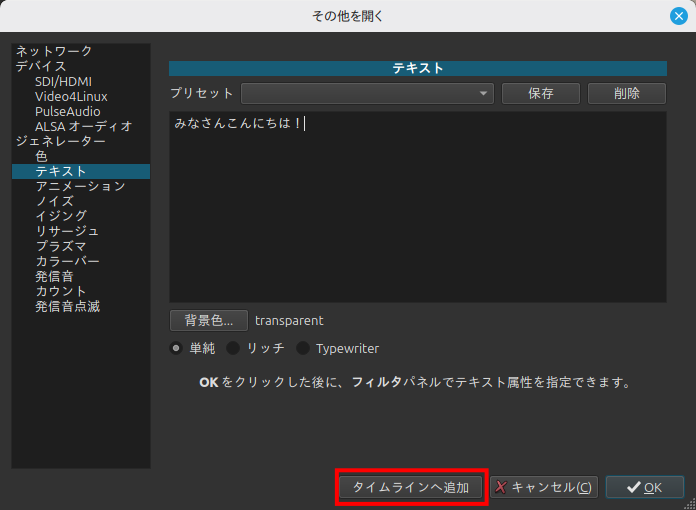Choose Video4Linux from the list

point(71,96)
